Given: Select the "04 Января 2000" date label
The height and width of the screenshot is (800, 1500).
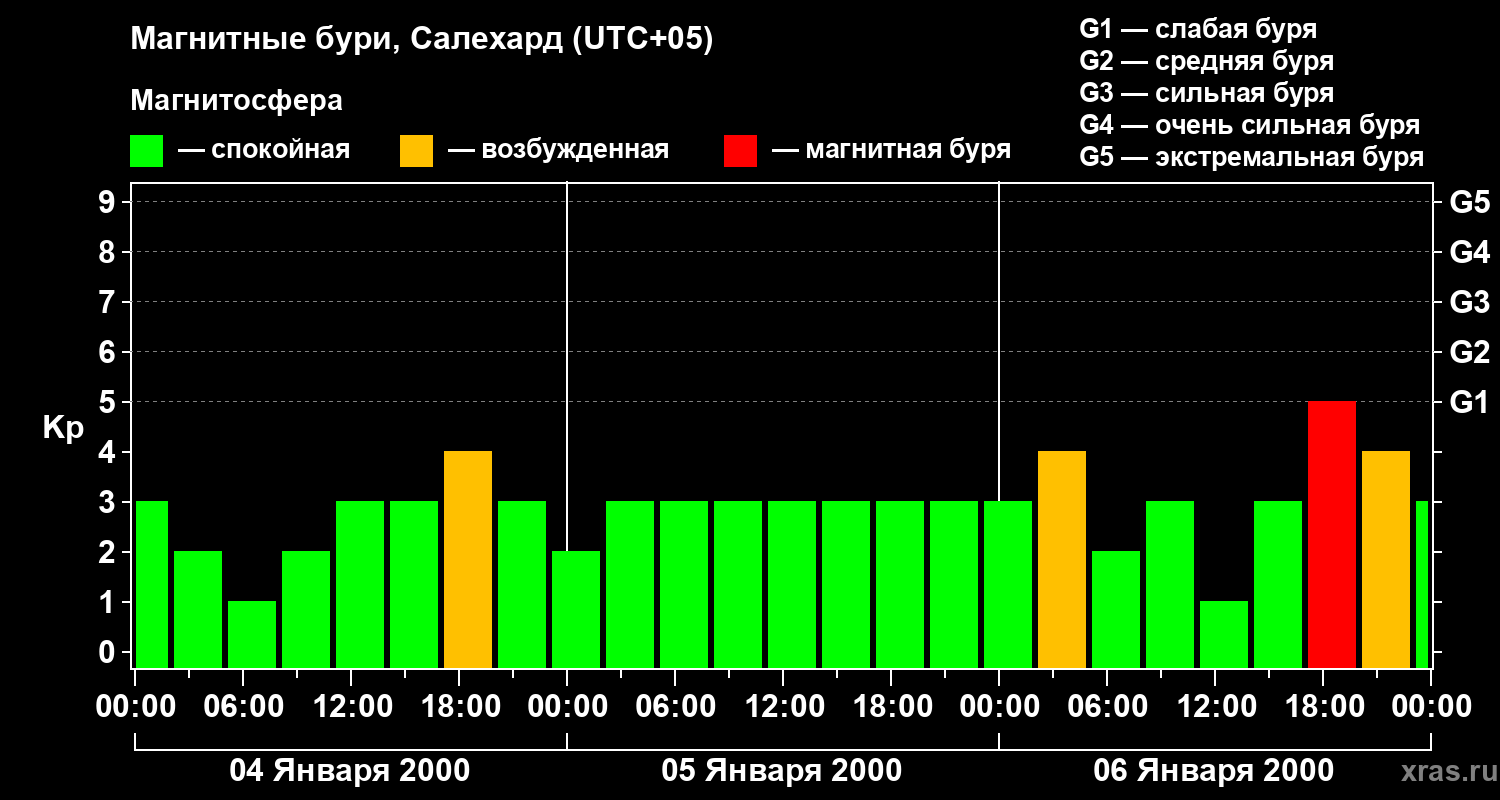Looking at the screenshot, I should coord(350,771).
